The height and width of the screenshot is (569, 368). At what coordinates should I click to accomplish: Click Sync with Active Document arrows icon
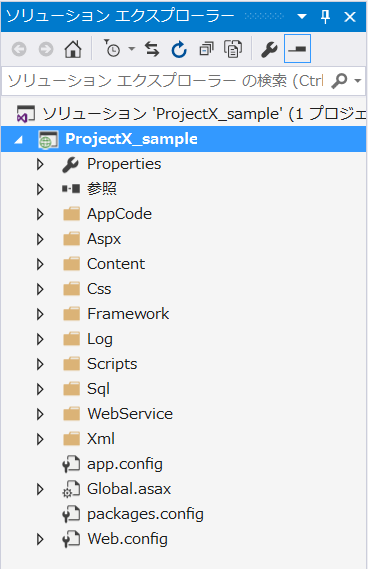point(152,49)
